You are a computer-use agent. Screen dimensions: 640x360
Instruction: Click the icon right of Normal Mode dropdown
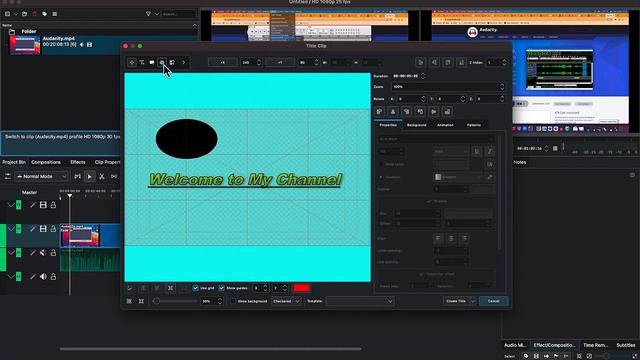point(77,176)
